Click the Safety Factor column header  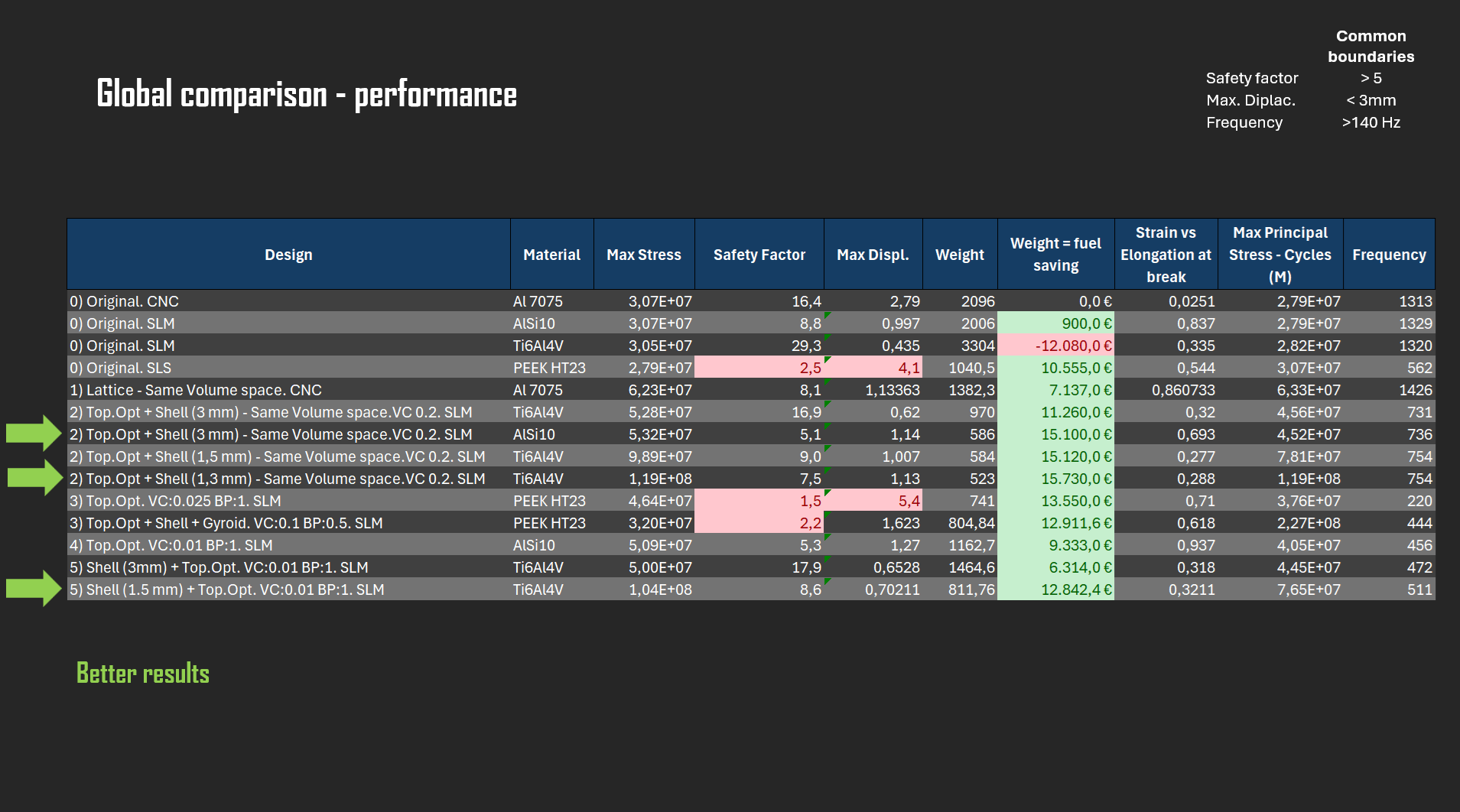coord(759,255)
